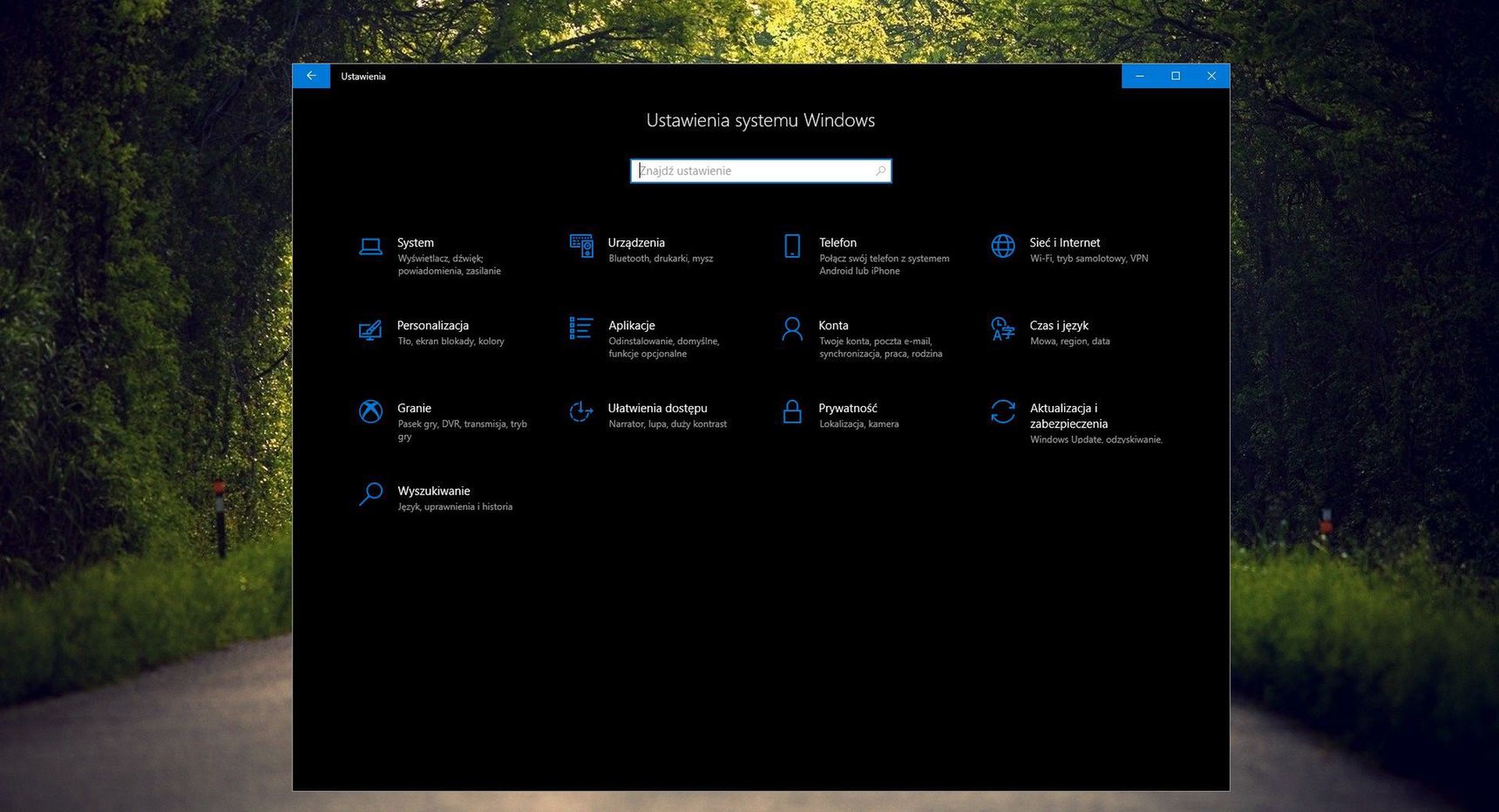
Task: Maximize the Ustawienia window
Action: (1176, 76)
